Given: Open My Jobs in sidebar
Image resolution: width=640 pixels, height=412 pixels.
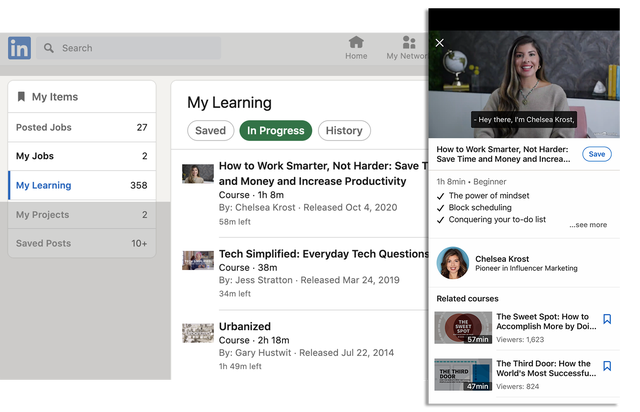Looking at the screenshot, I should [82, 156].
